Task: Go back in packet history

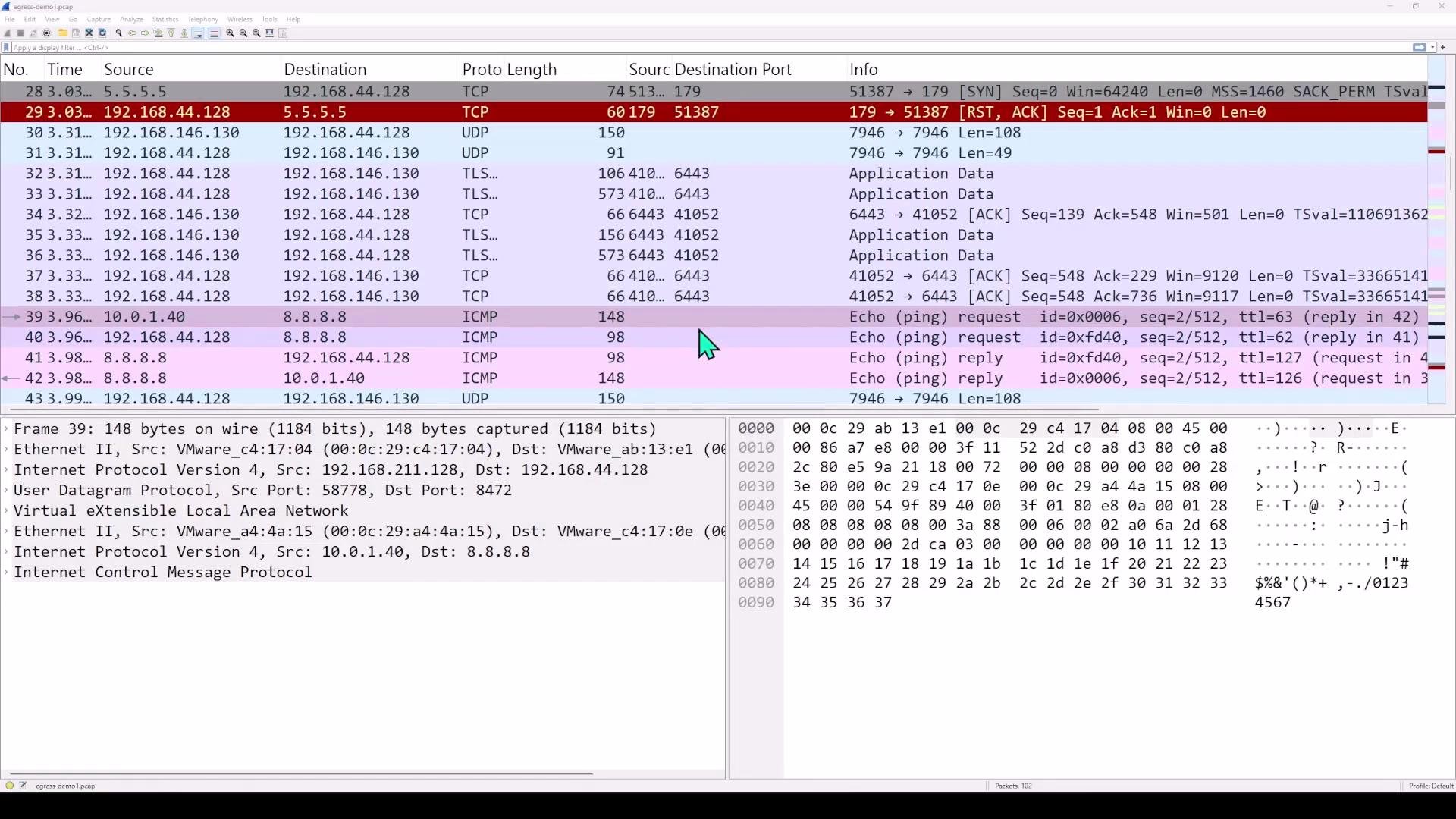Action: pos(132,33)
